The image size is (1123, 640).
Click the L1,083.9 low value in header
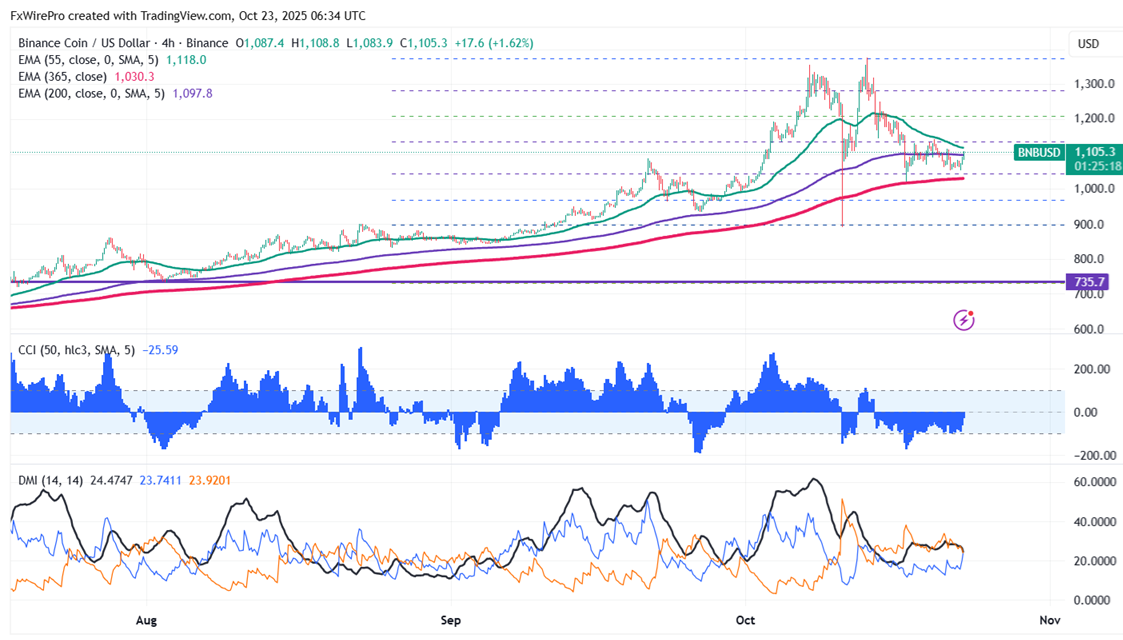[370, 43]
